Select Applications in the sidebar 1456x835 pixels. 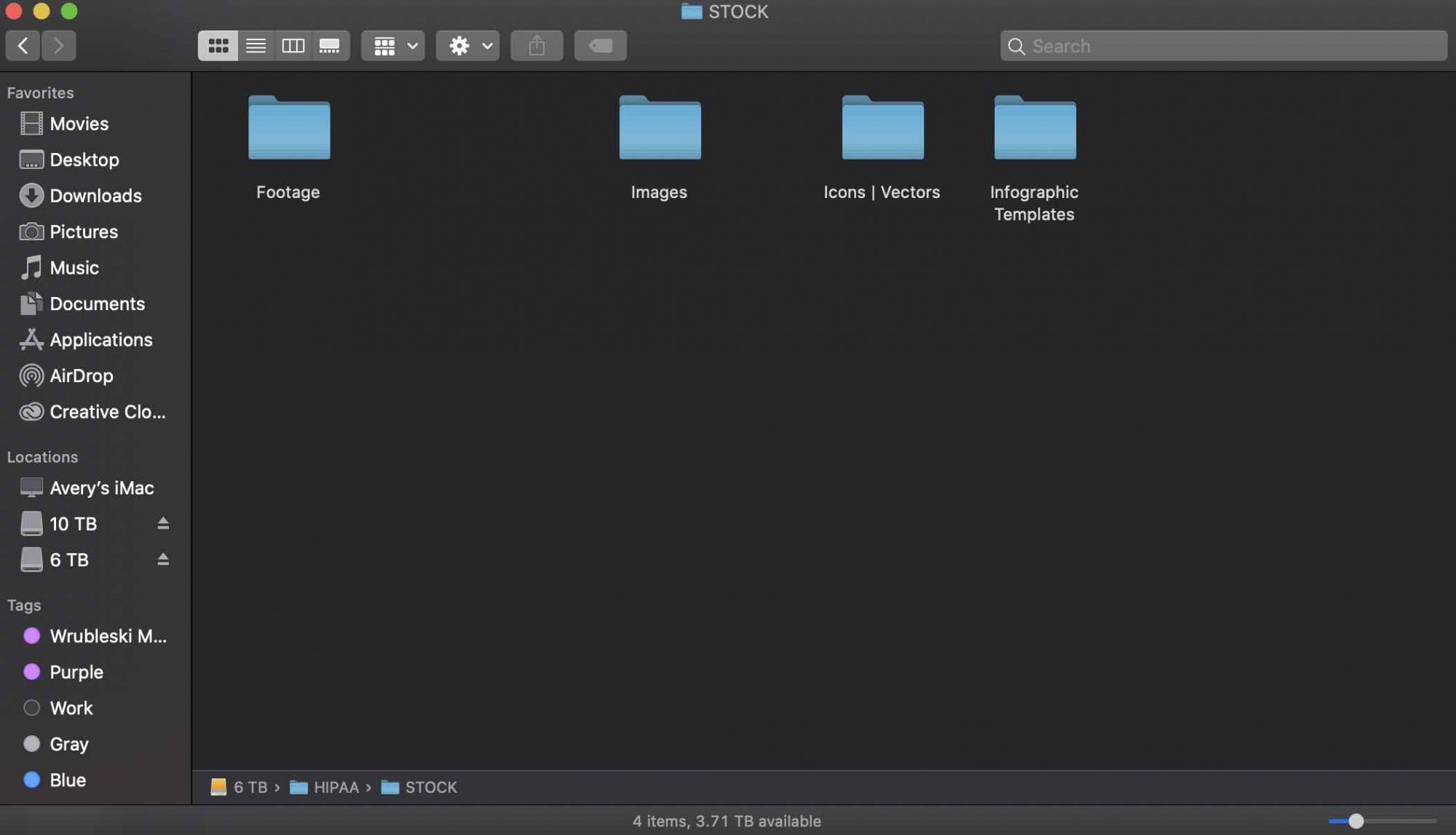click(100, 340)
